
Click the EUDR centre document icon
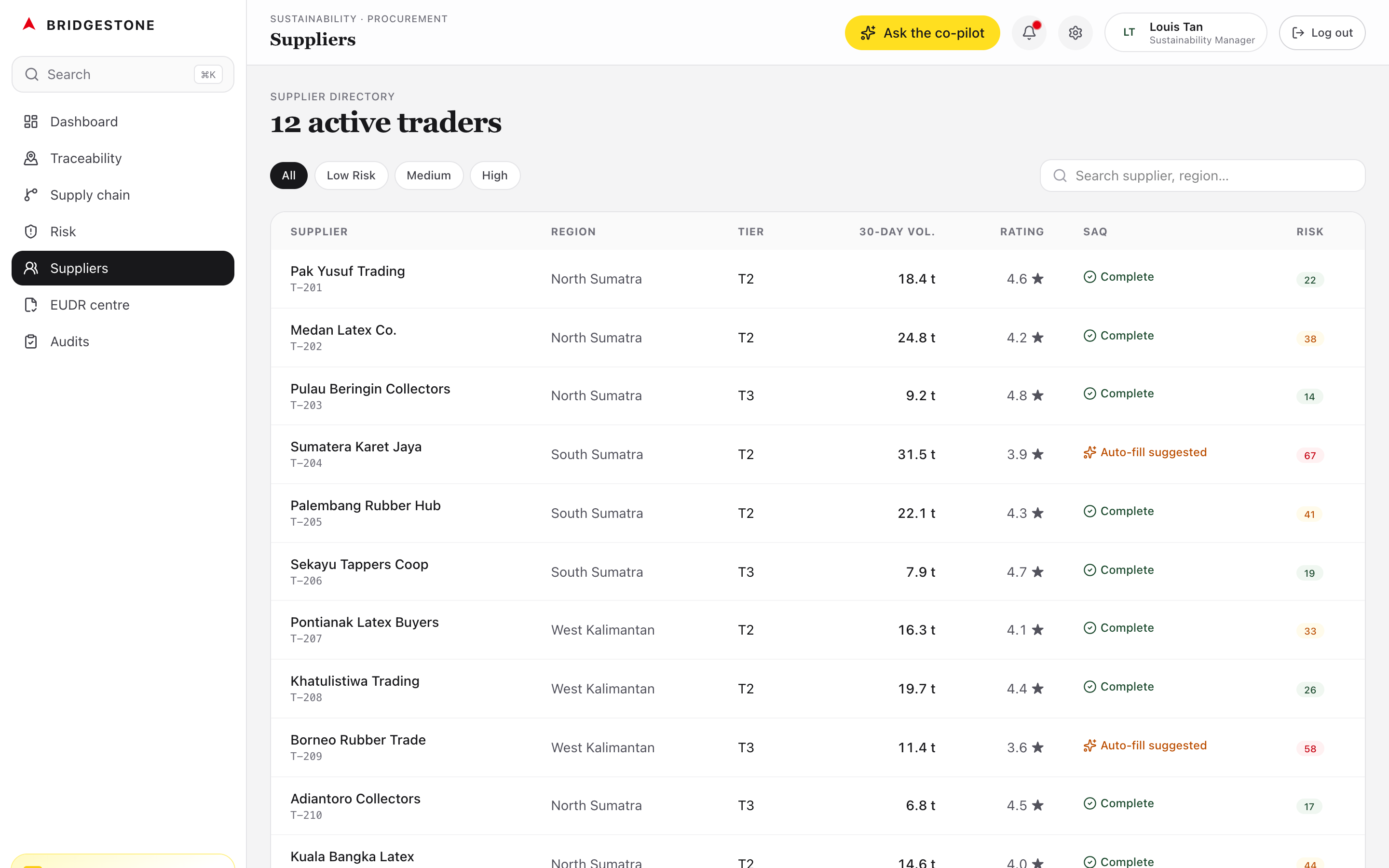(x=31, y=305)
